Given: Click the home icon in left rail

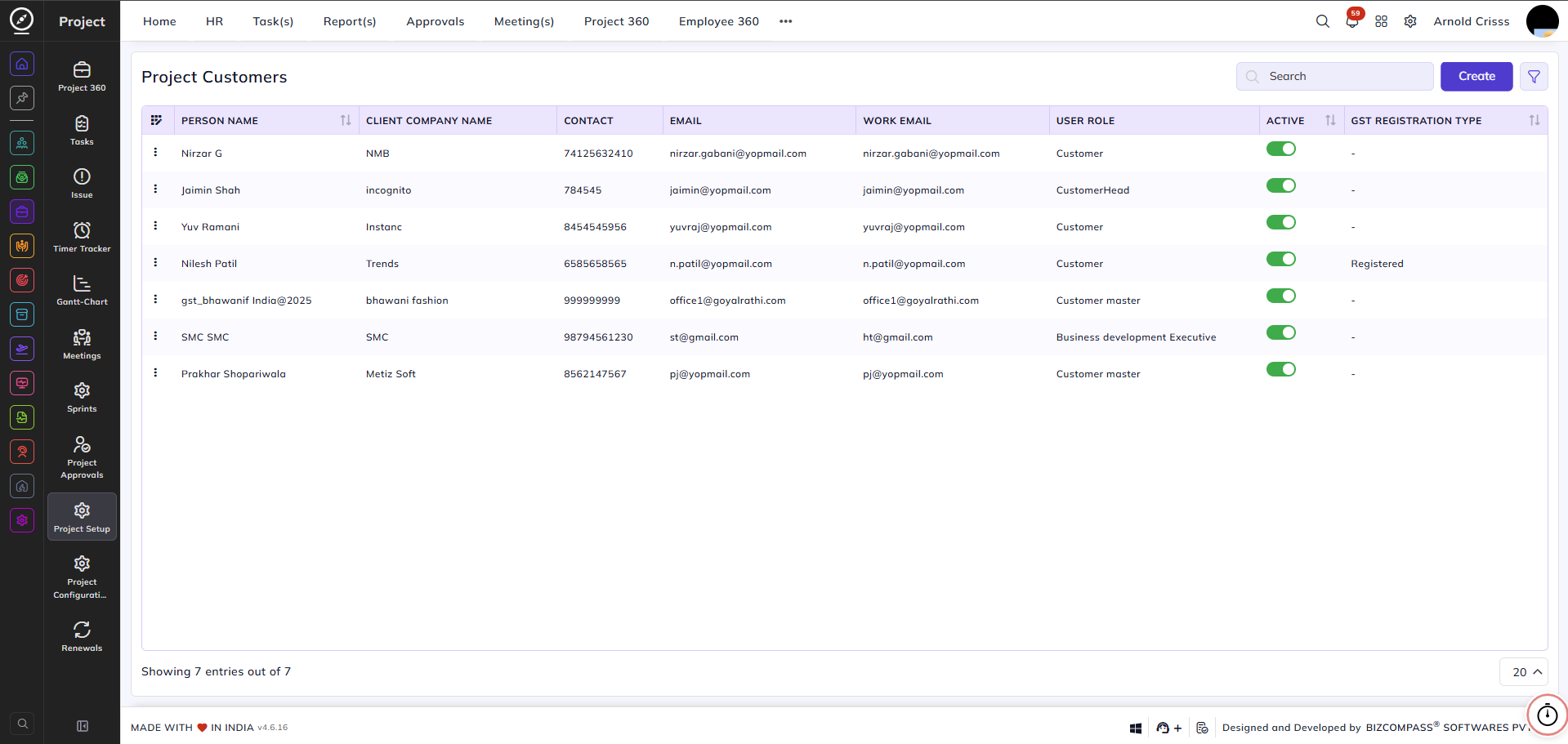Looking at the screenshot, I should pyautogui.click(x=22, y=64).
